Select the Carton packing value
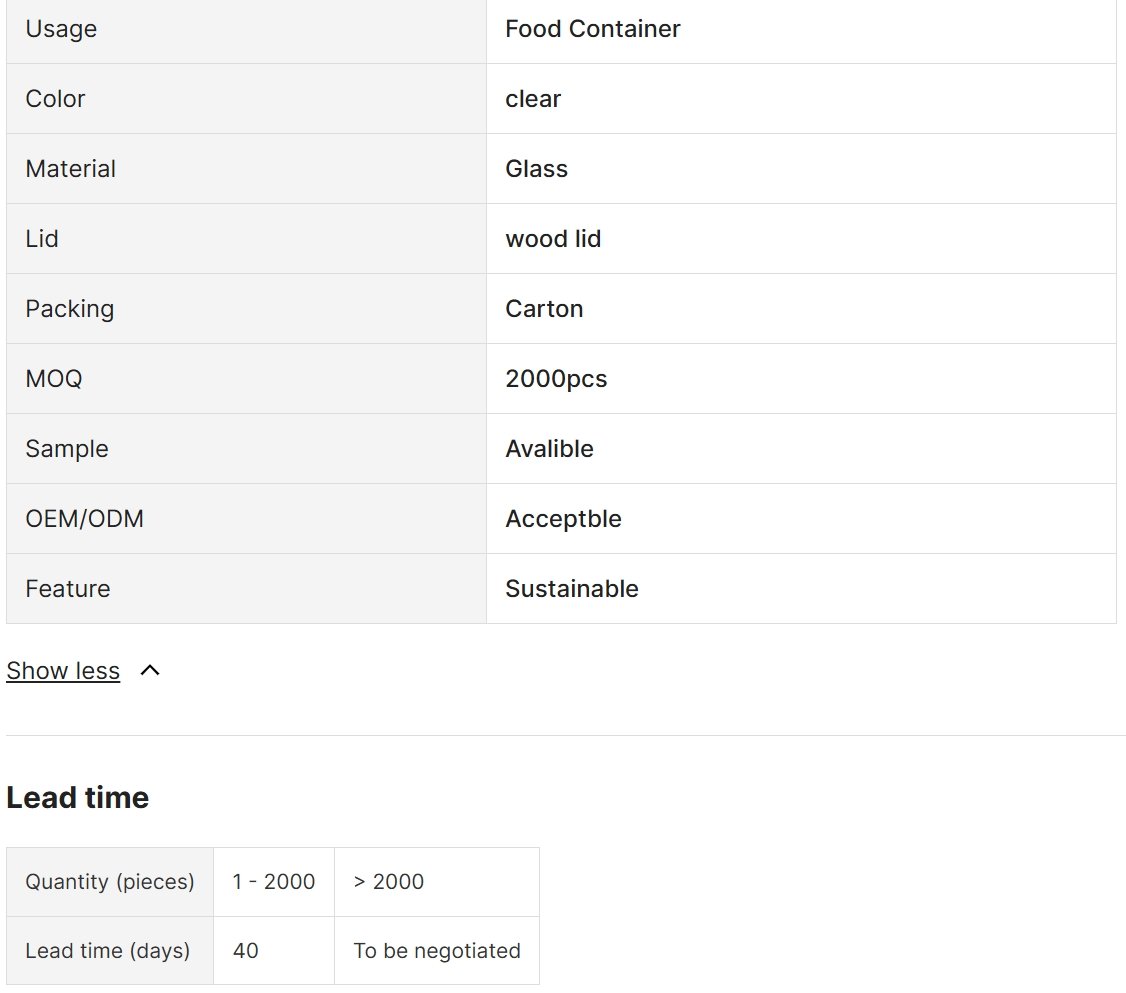The width and height of the screenshot is (1126, 993). tap(544, 309)
